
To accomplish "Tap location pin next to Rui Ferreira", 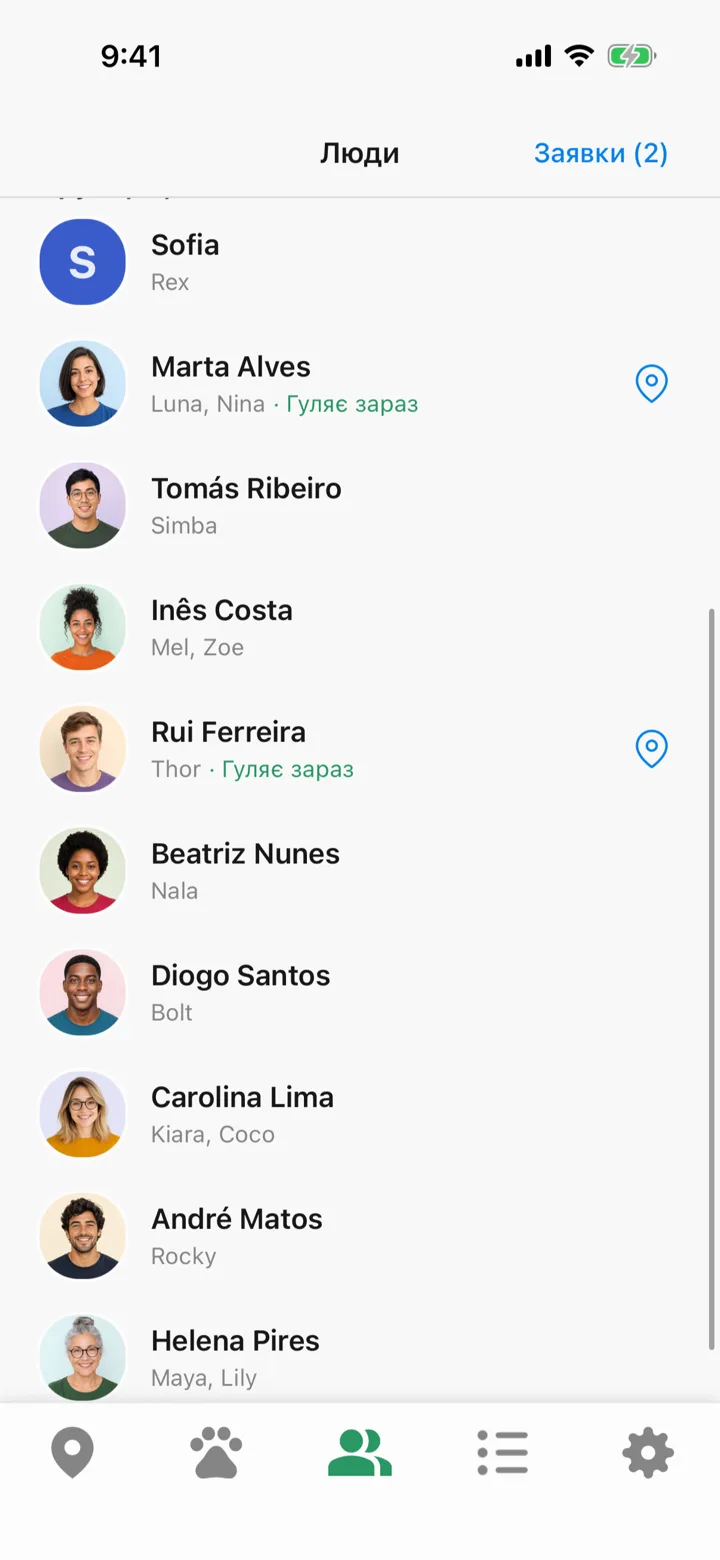I will (652, 748).
